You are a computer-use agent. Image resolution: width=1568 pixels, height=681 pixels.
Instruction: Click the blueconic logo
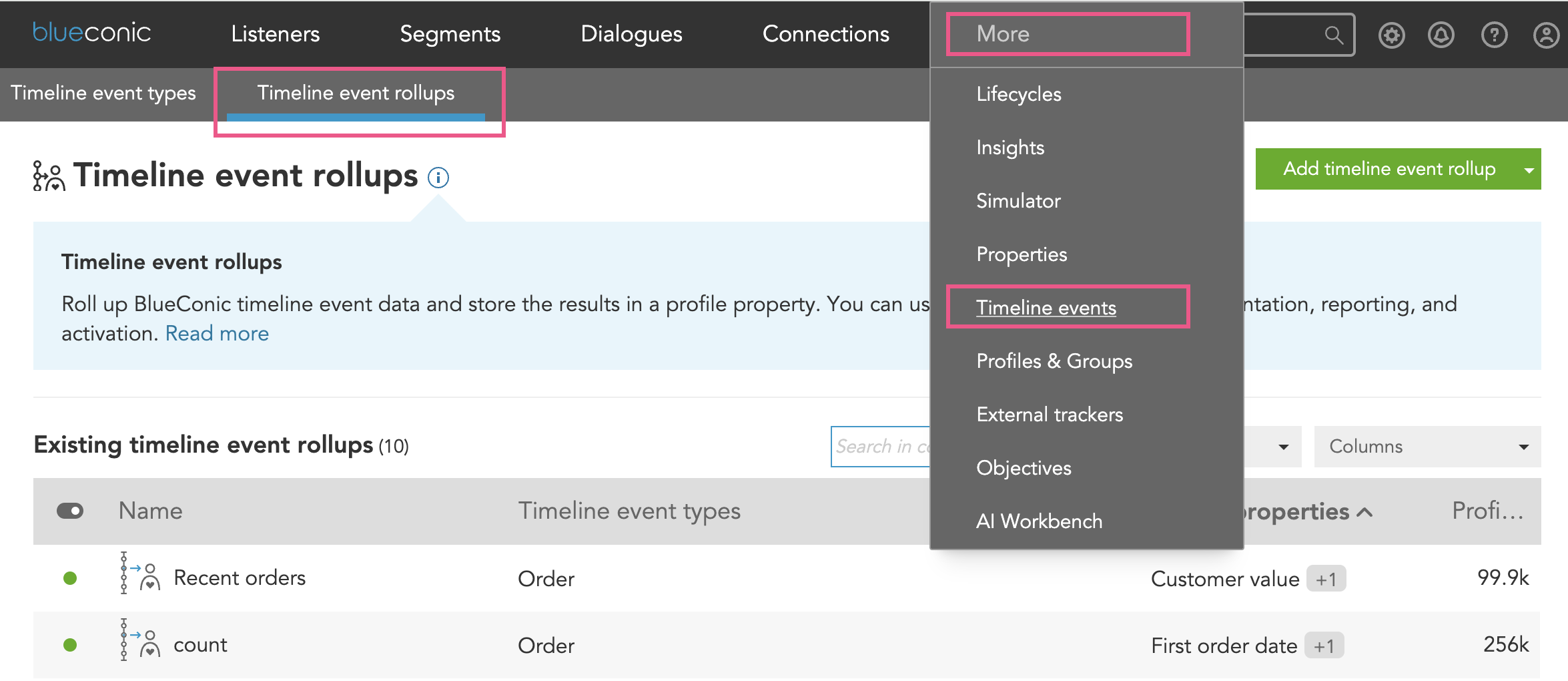tap(92, 32)
